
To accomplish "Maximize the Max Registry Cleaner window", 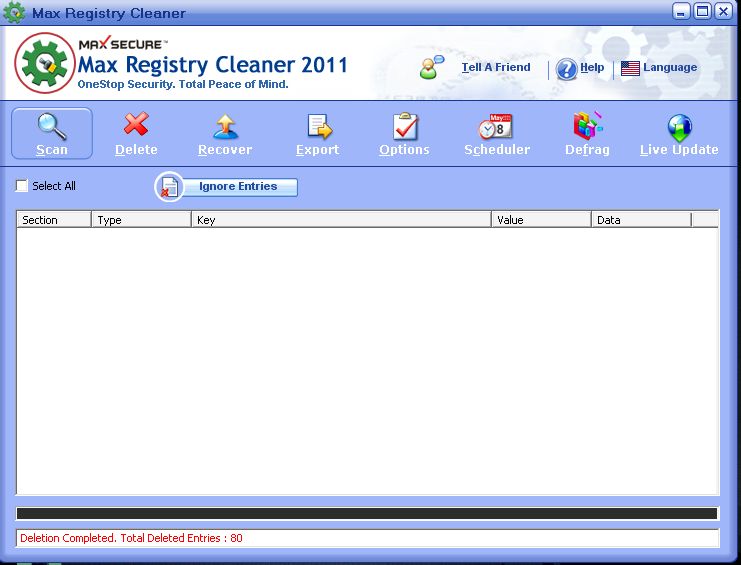I will point(702,11).
